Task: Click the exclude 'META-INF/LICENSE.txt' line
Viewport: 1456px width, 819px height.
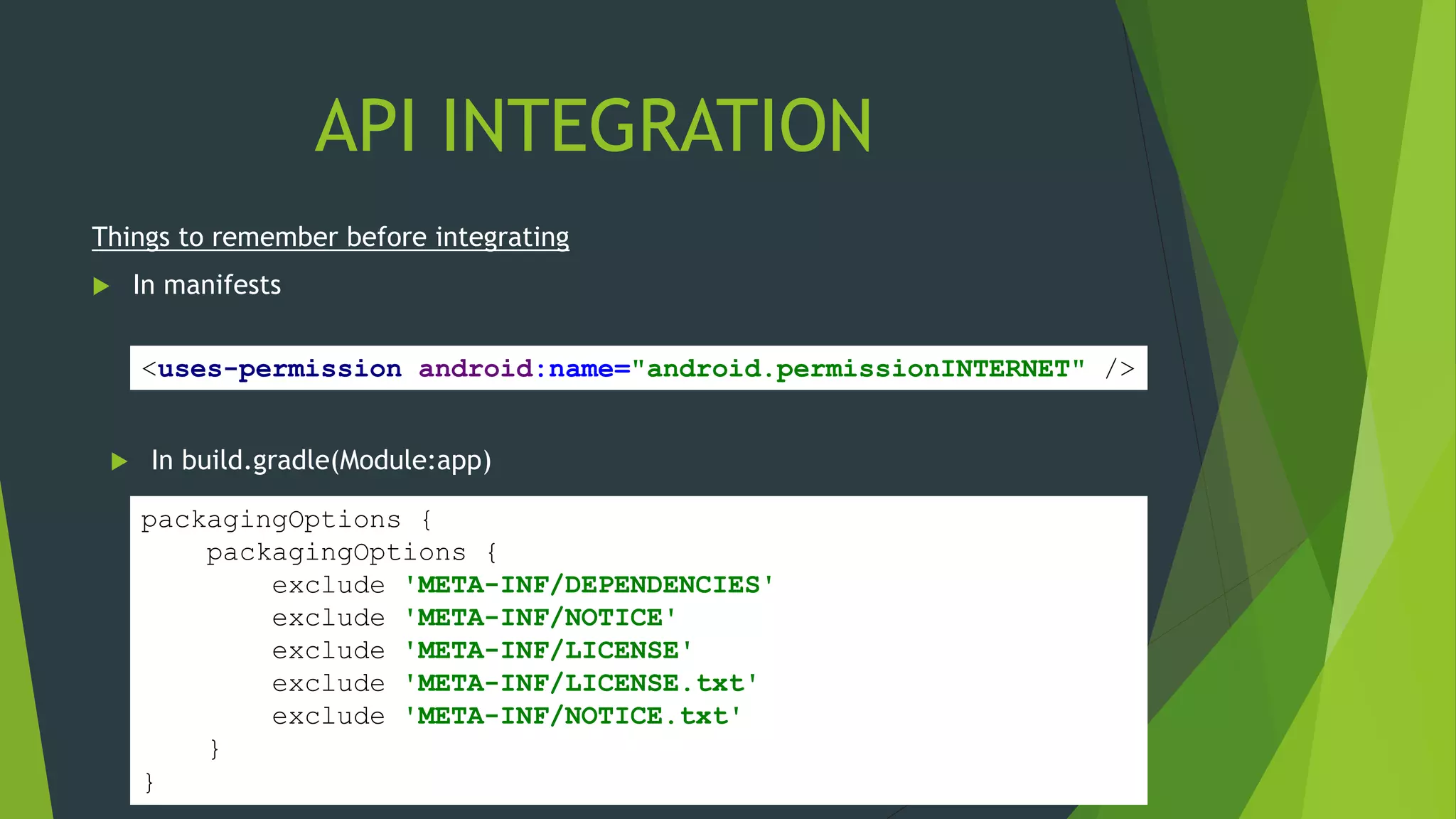Action: (x=515, y=683)
